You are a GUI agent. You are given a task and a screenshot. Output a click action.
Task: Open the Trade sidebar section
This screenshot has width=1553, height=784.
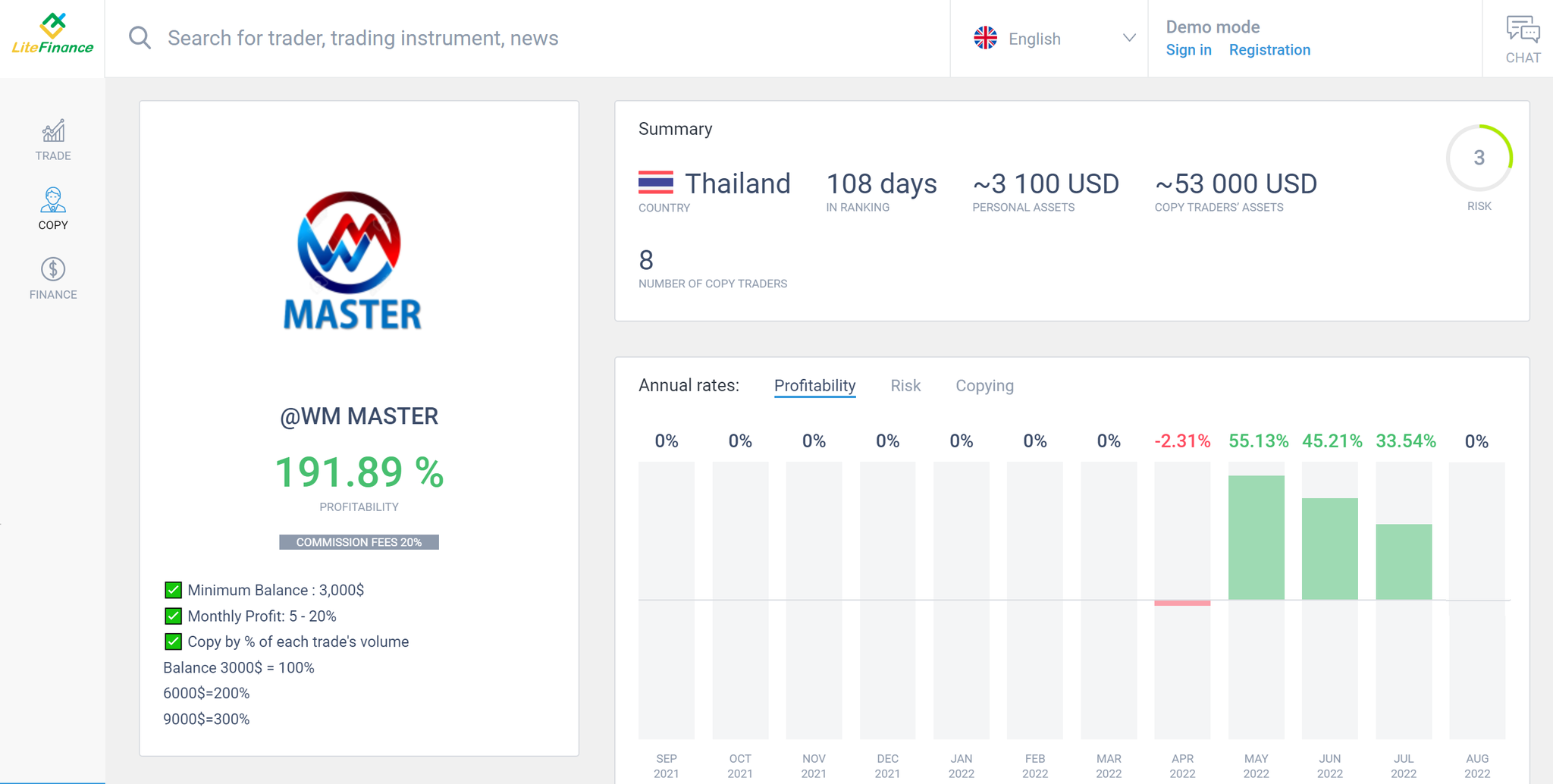click(x=53, y=140)
